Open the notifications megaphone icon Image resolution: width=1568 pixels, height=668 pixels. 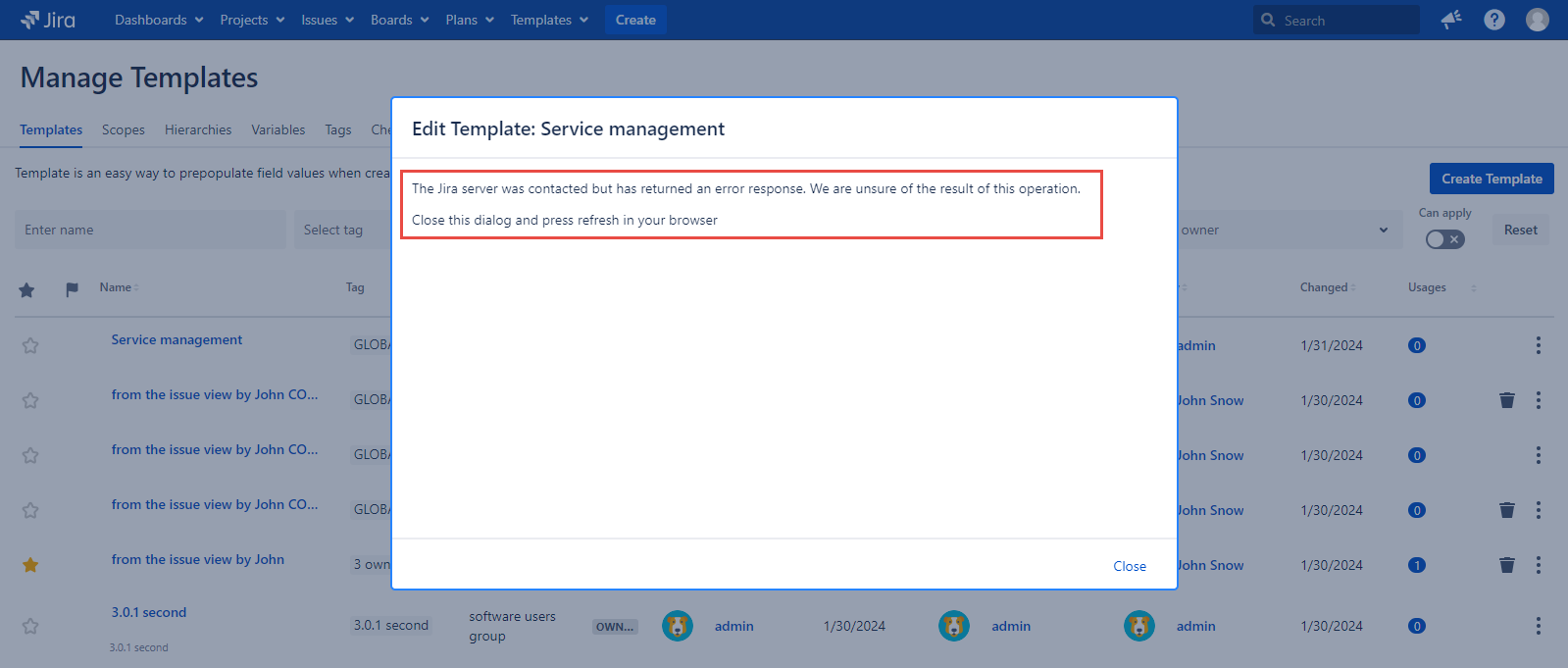(1451, 20)
